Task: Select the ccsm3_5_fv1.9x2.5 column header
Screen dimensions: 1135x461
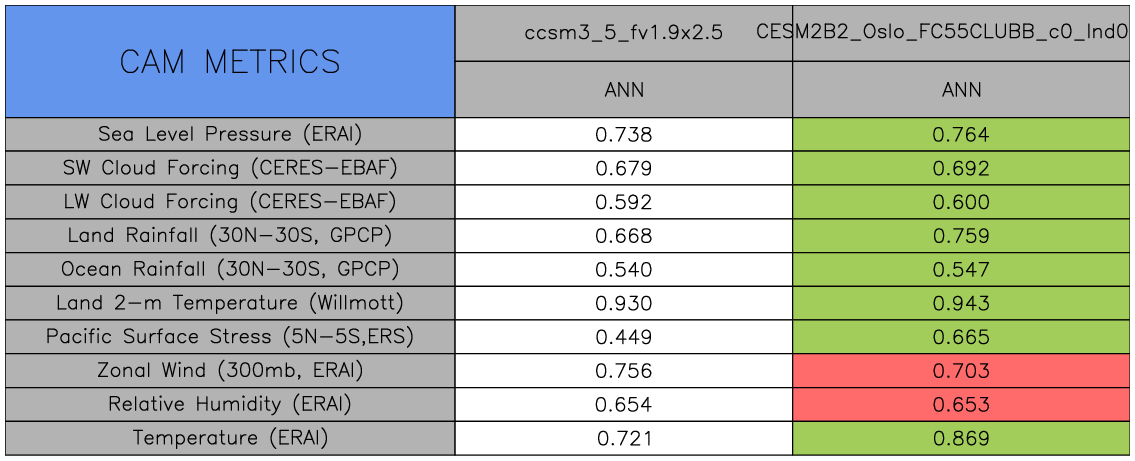Action: tap(624, 32)
